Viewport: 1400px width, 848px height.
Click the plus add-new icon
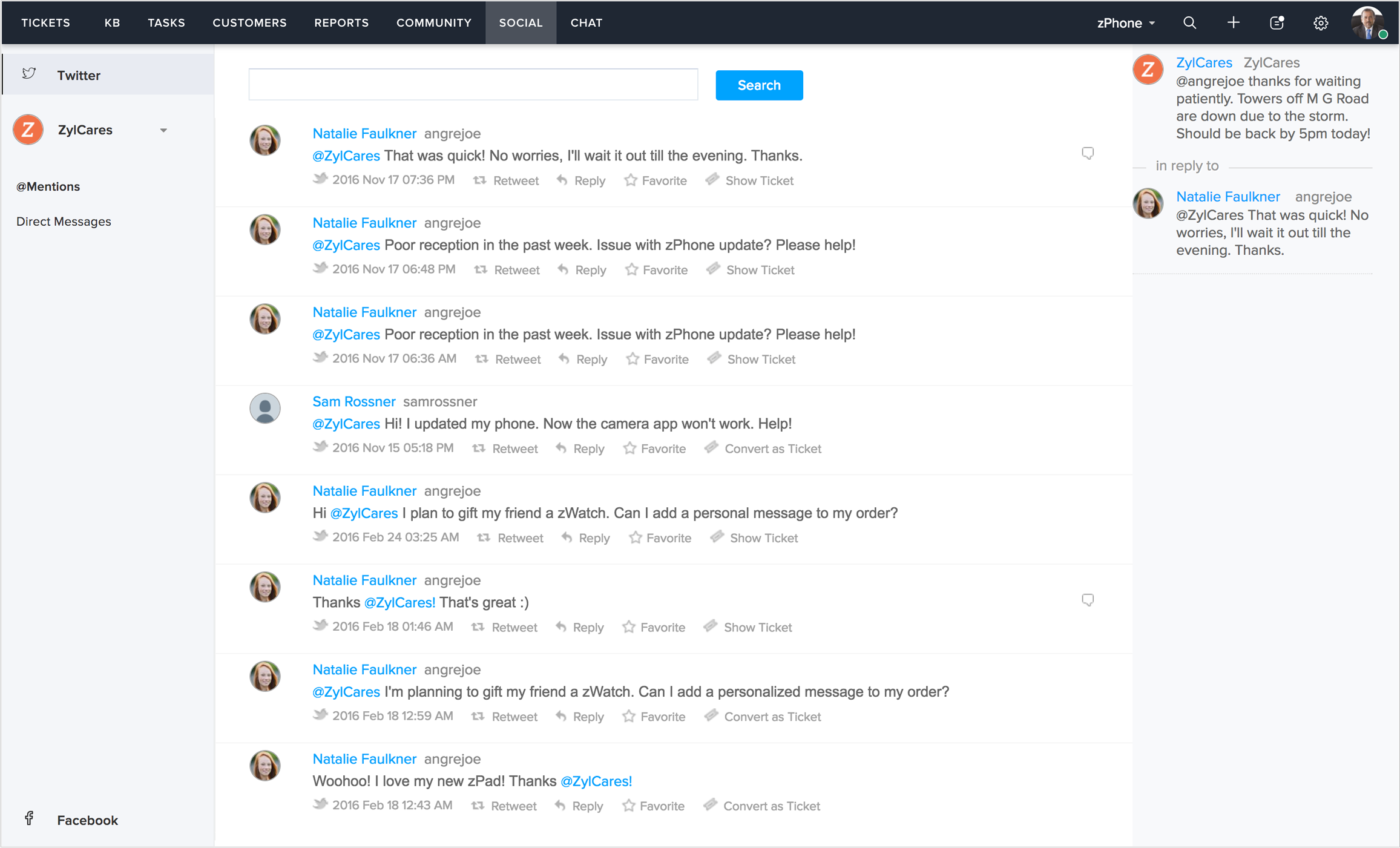click(x=1233, y=23)
